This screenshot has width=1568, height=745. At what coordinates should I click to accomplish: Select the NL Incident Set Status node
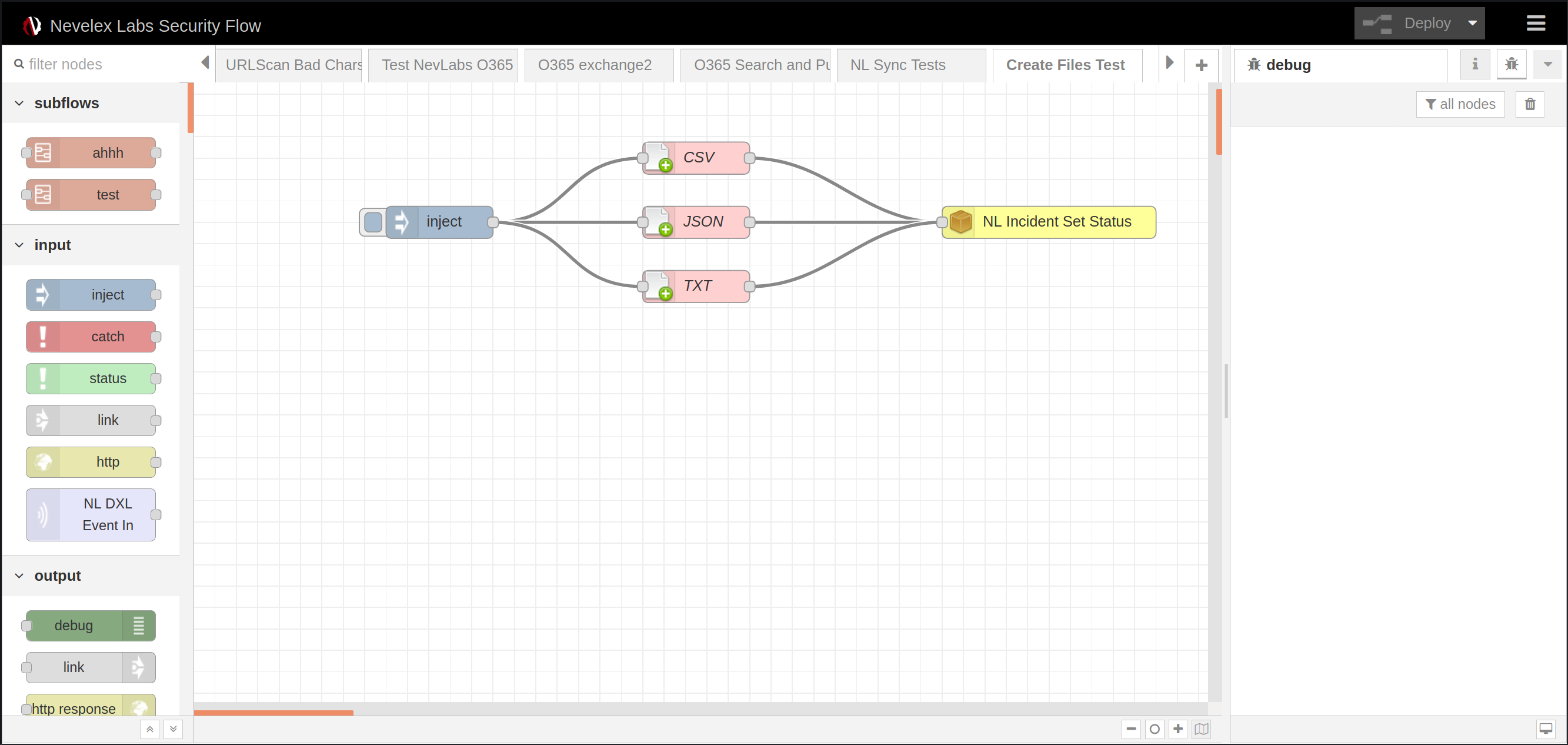(1056, 222)
